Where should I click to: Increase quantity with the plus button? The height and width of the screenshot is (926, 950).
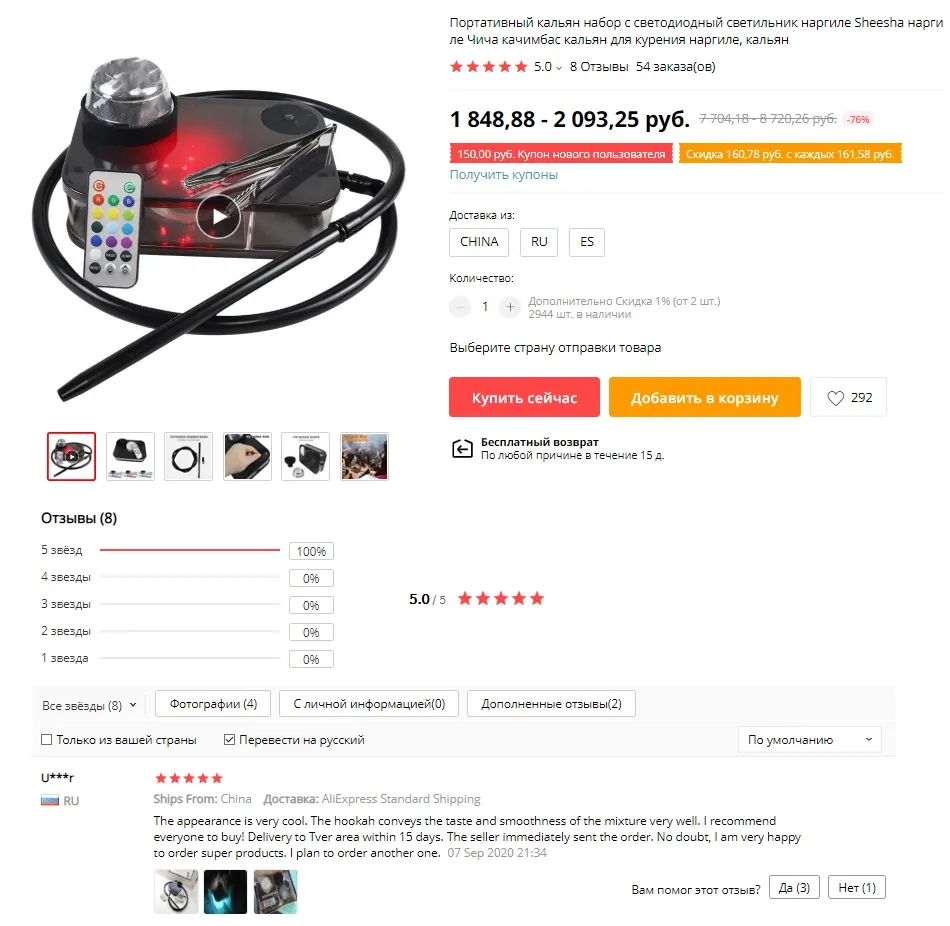pyautogui.click(x=510, y=307)
